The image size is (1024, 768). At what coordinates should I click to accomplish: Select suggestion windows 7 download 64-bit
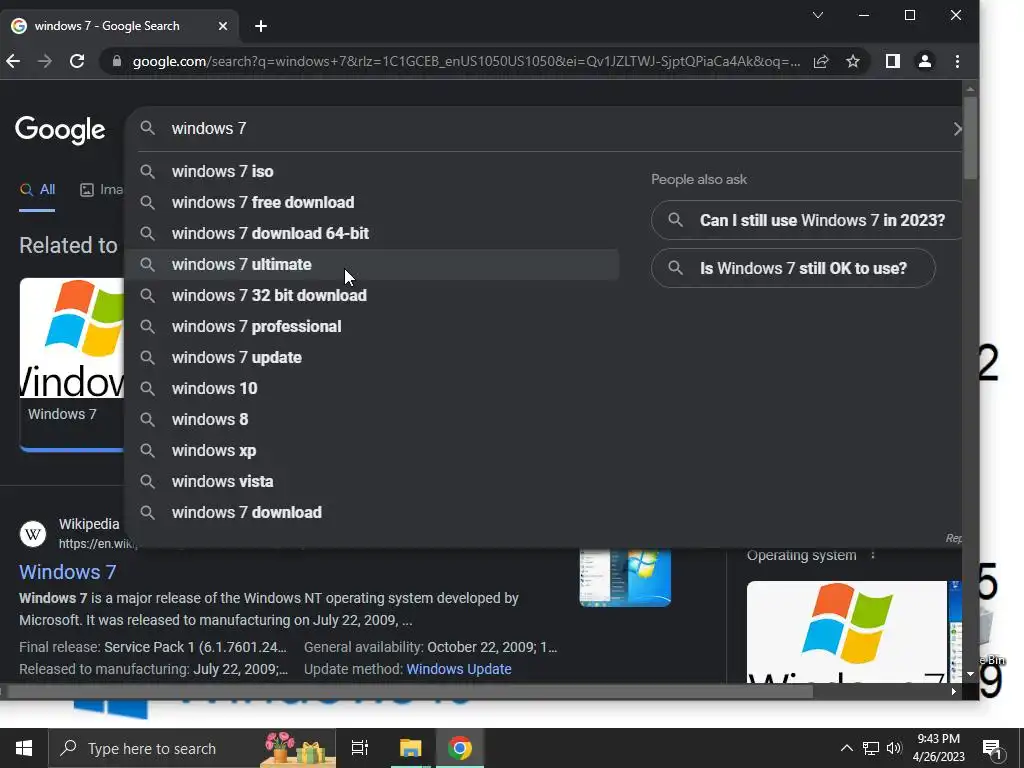coord(372,234)
